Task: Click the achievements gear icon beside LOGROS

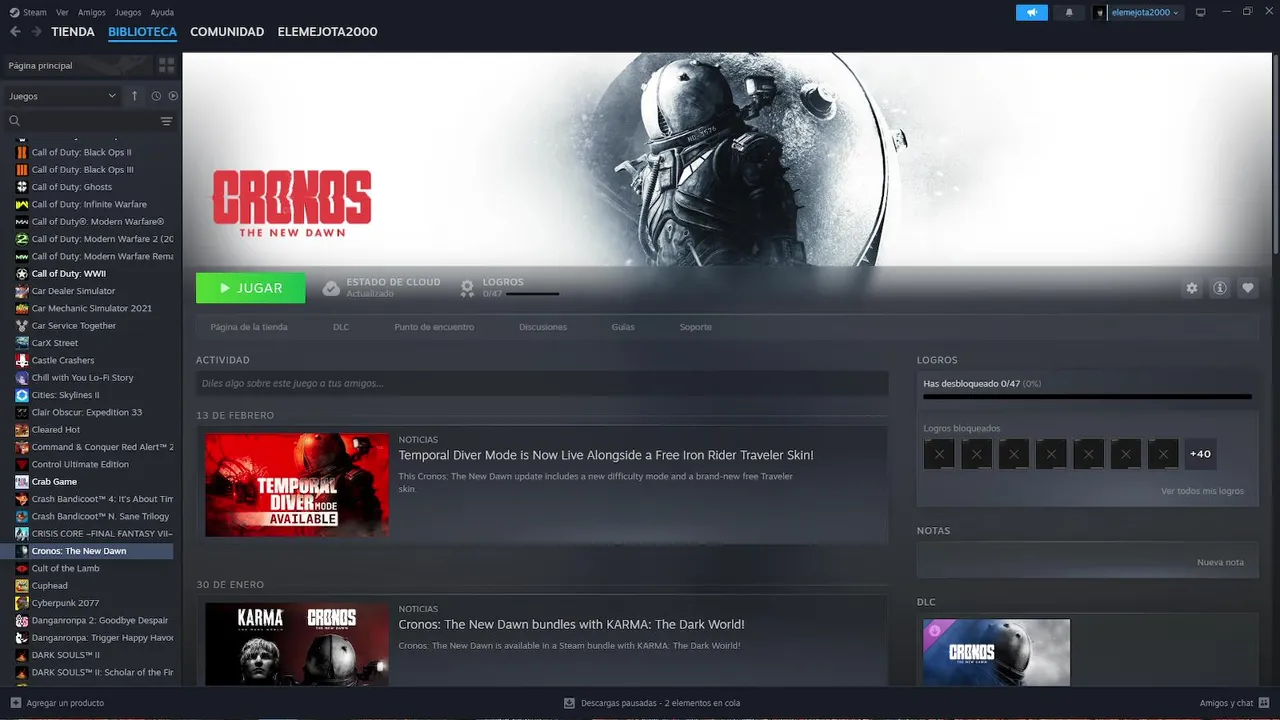Action: pyautogui.click(x=467, y=288)
